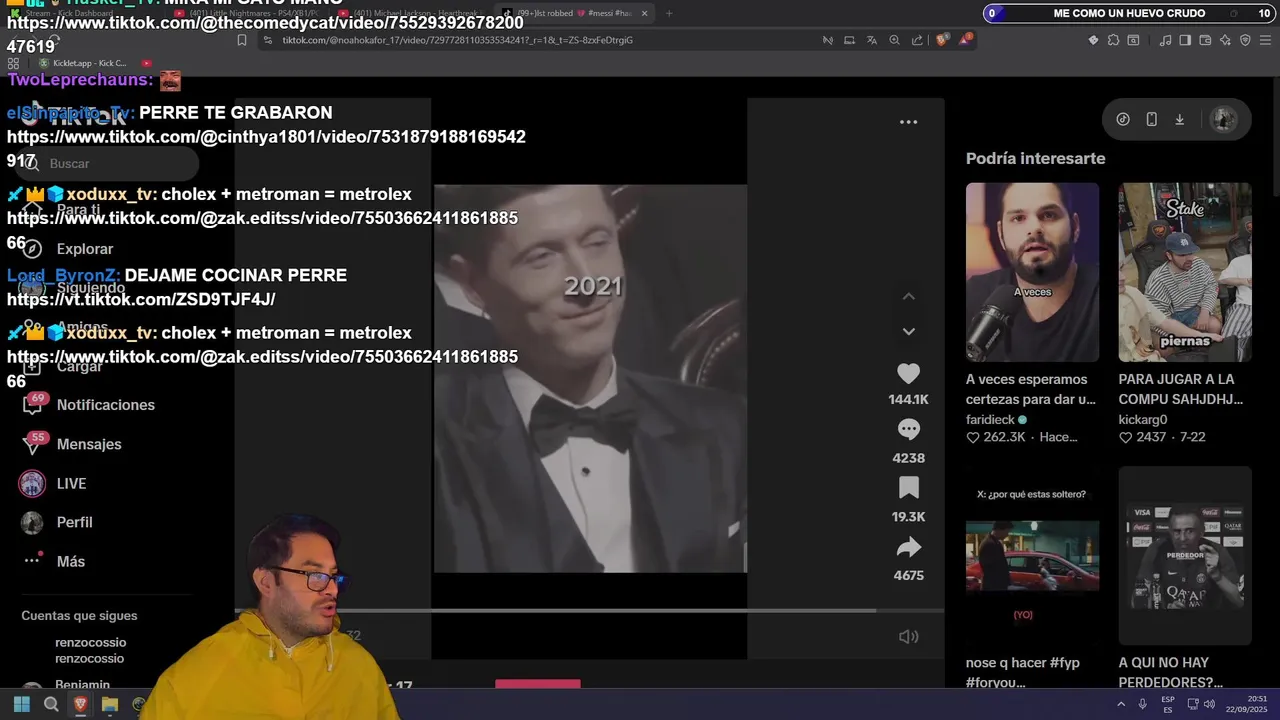
Task: Toggle browser sidebar panel icon
Action: tap(1185, 40)
